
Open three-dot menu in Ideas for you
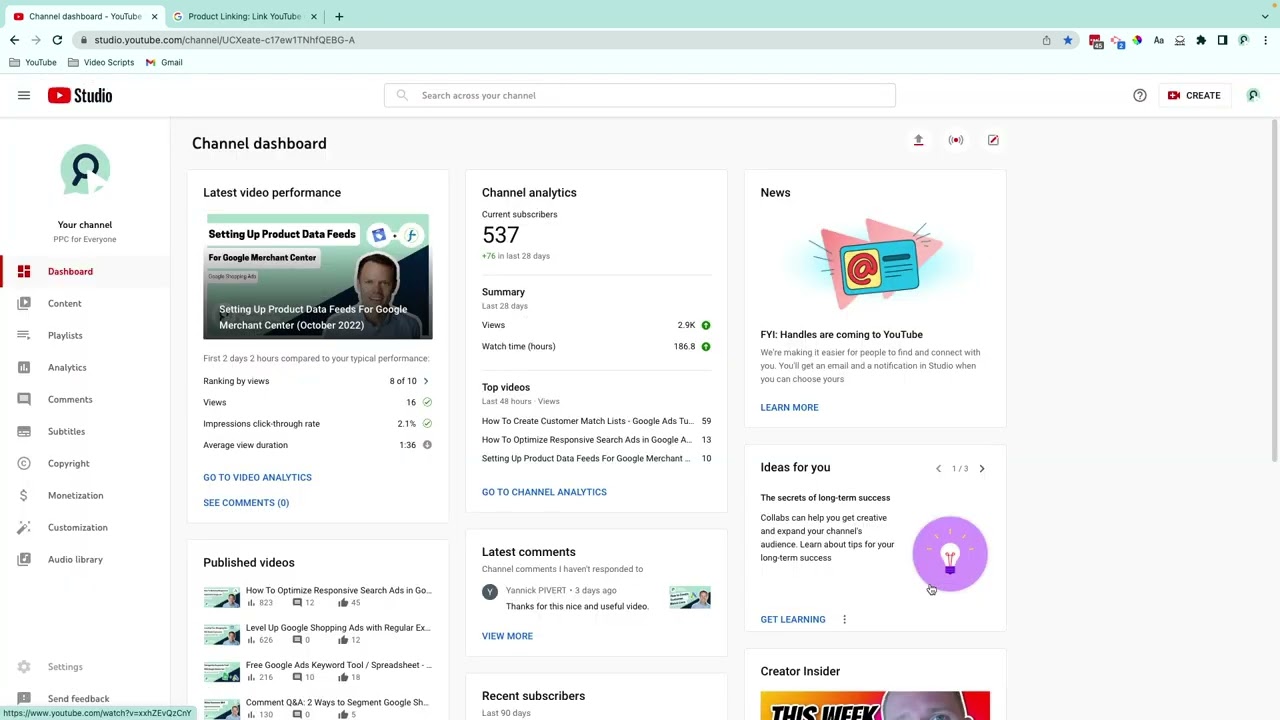click(x=844, y=619)
